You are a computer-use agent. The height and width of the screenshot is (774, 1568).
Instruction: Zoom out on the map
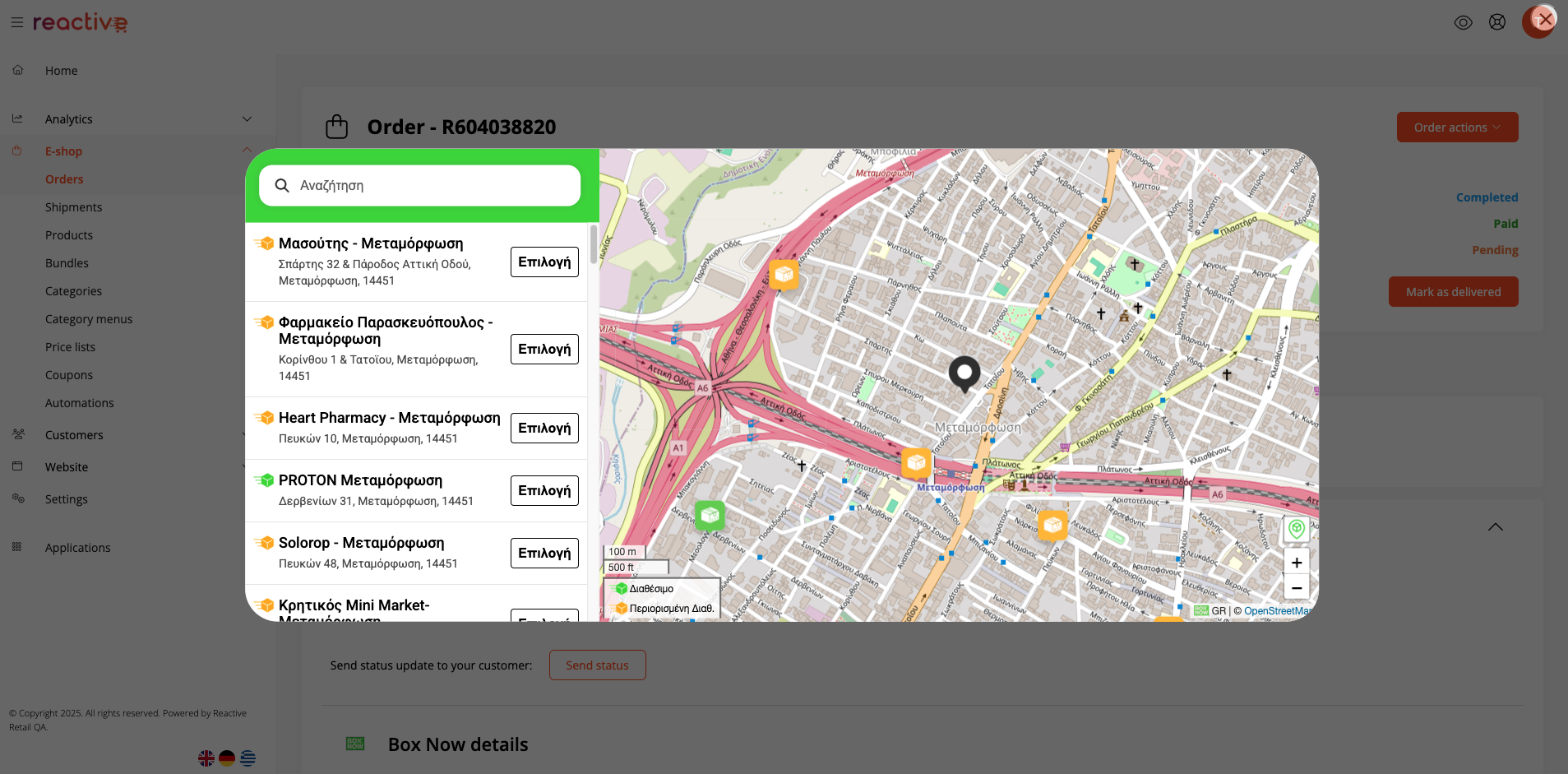[1296, 588]
